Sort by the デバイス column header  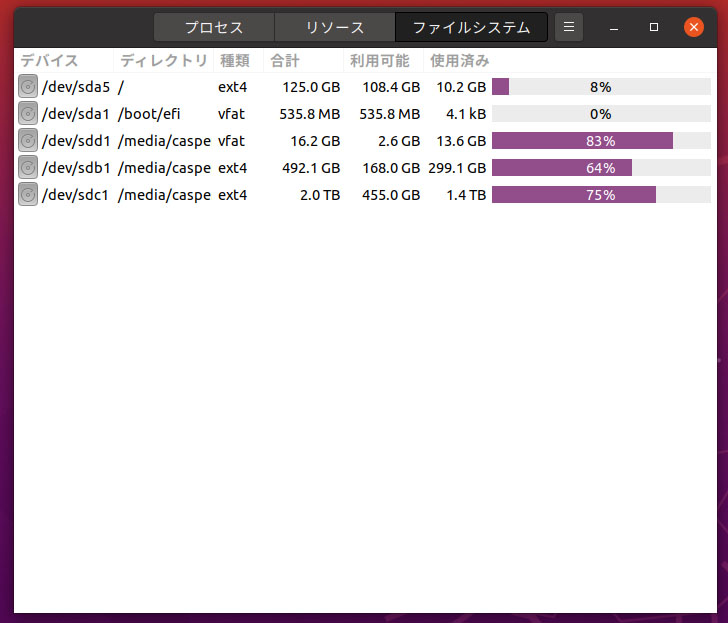[64, 61]
